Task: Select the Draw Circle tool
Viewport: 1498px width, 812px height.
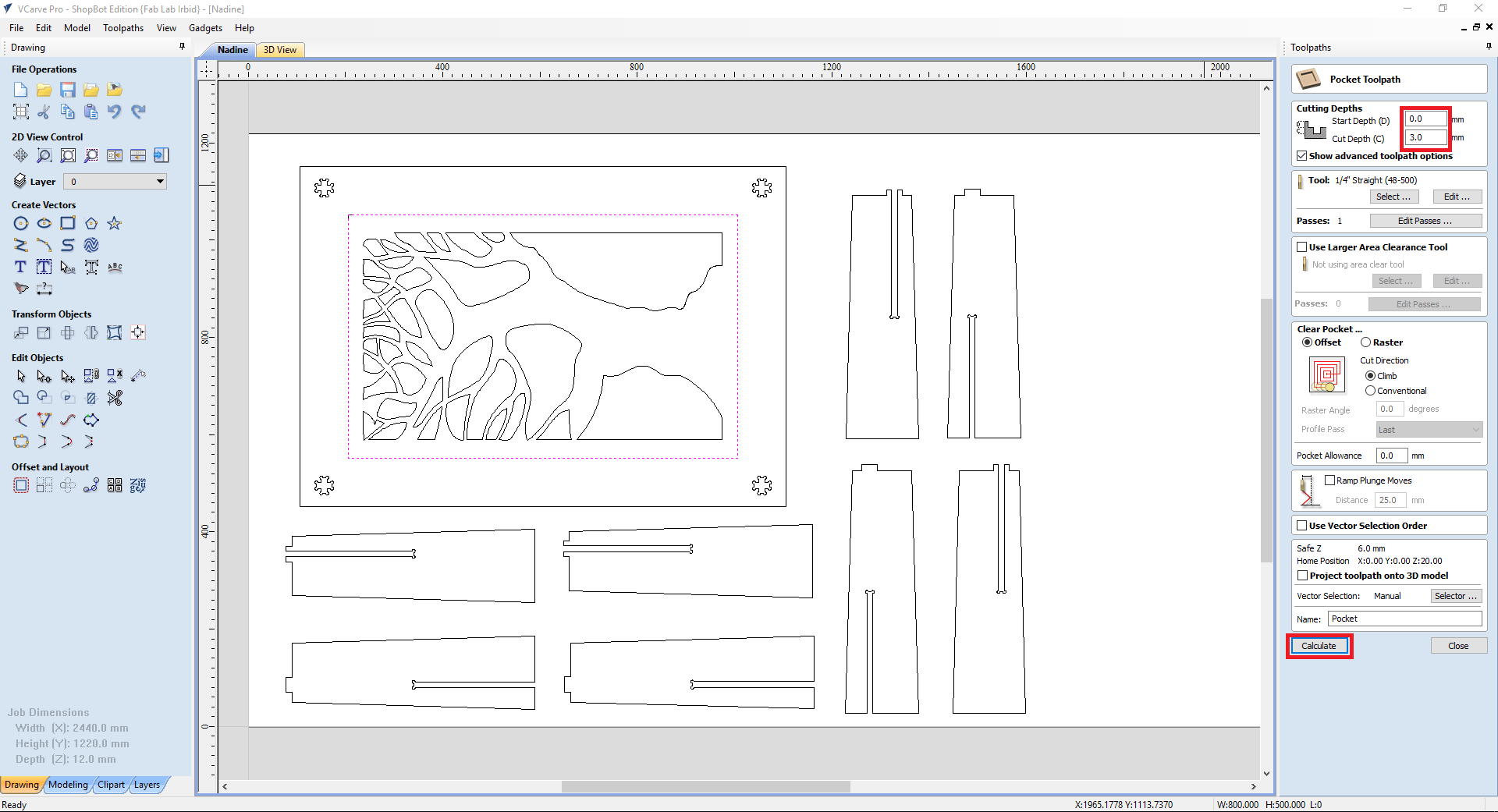Action: point(21,223)
